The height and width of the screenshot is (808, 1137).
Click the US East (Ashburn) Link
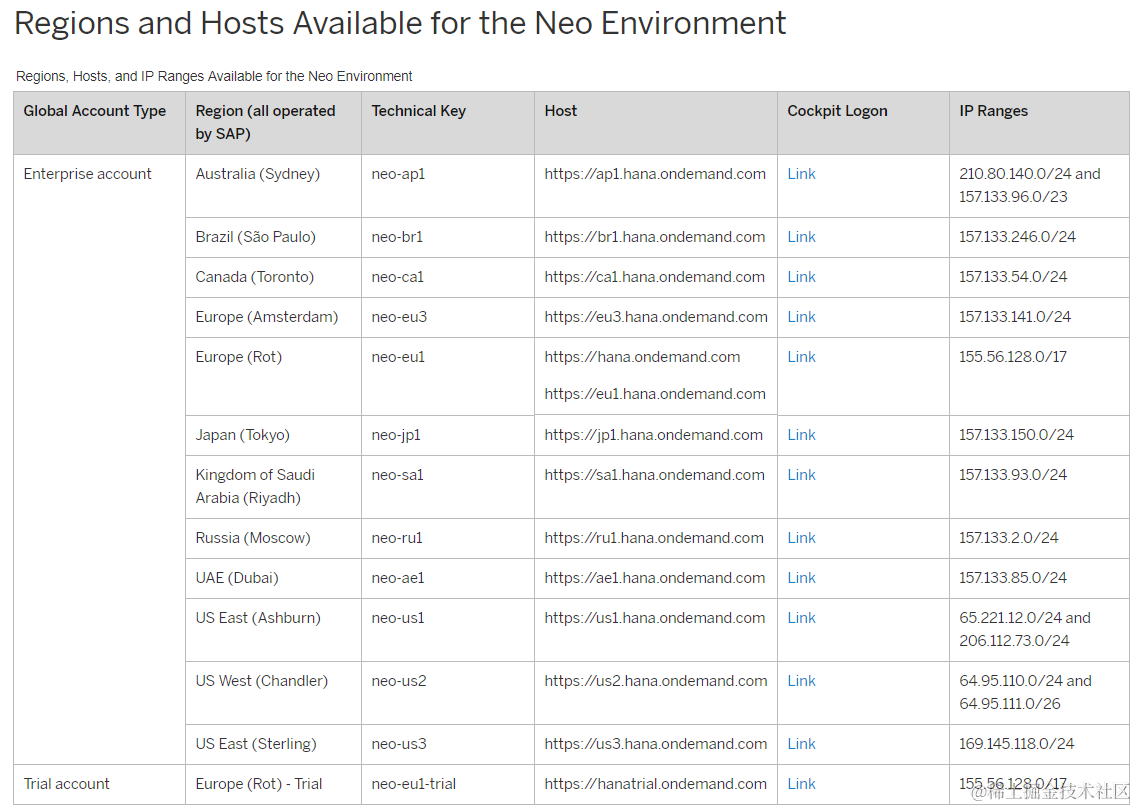[801, 618]
